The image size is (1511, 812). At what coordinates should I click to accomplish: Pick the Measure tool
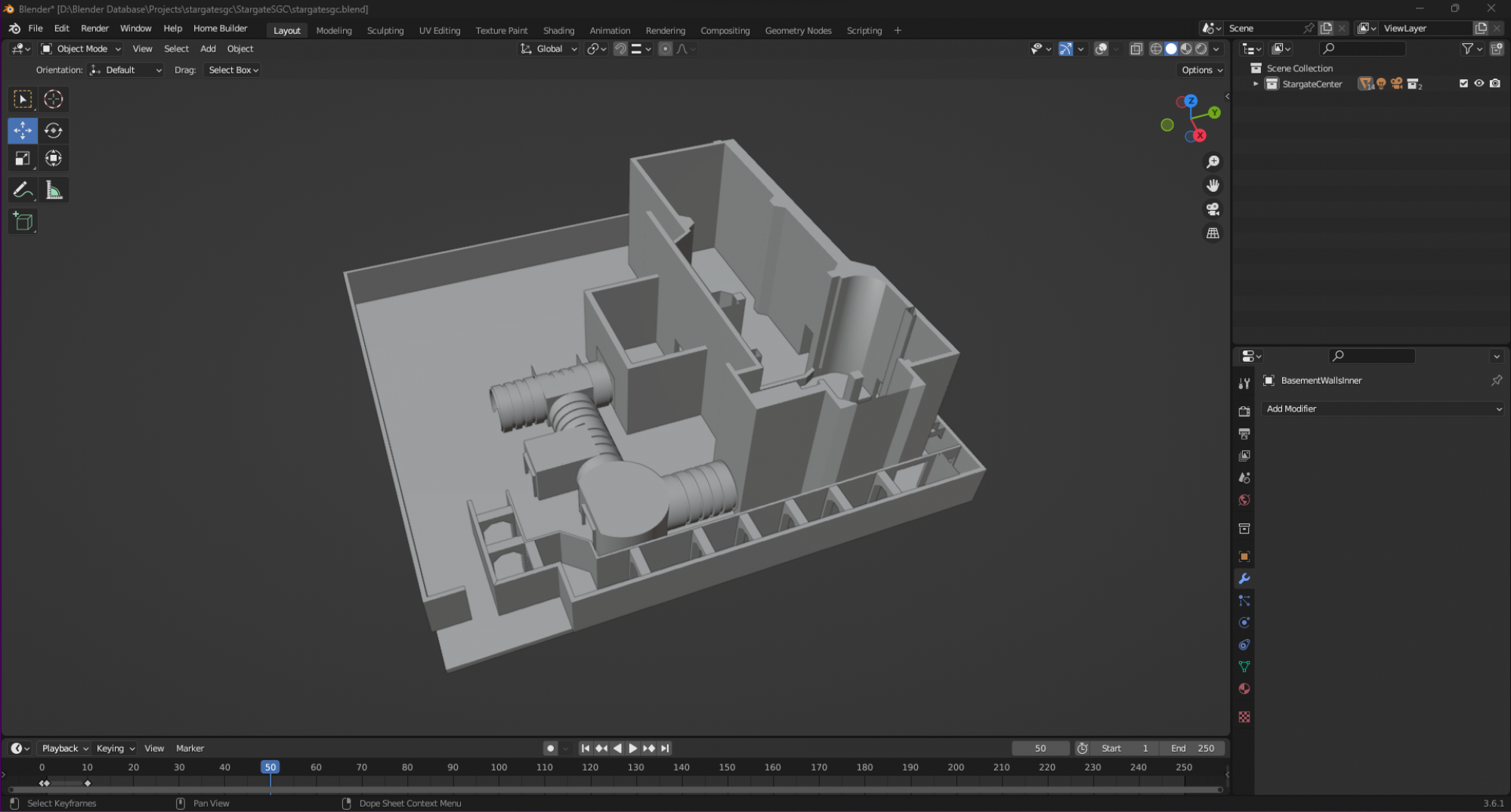[54, 190]
